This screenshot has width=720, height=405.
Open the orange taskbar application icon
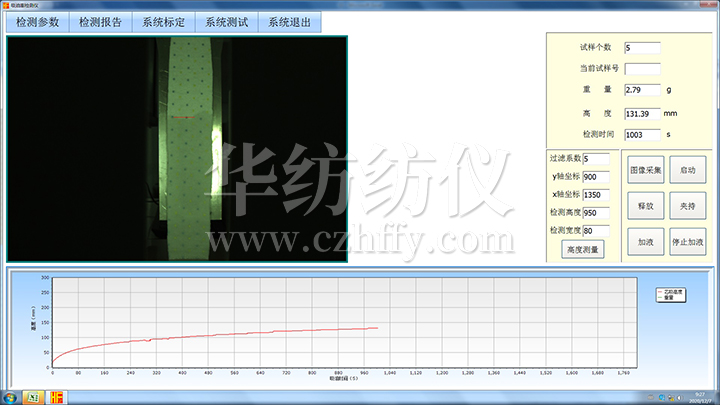(58, 397)
